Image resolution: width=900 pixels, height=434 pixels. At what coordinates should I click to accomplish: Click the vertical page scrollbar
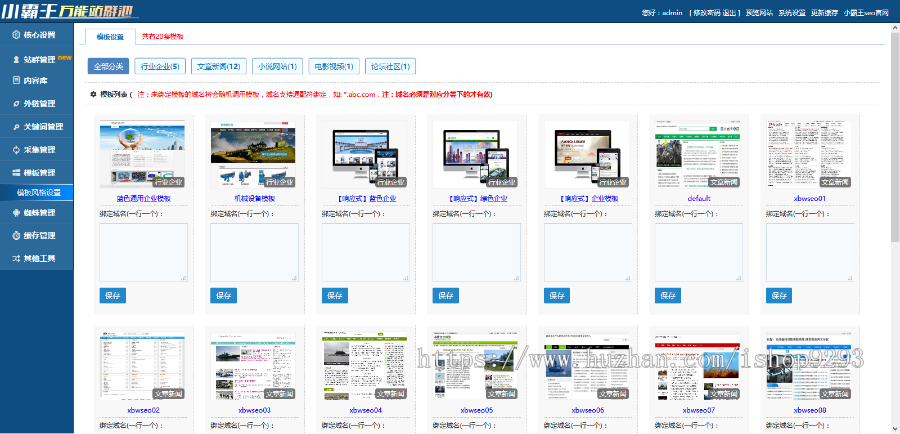click(x=894, y=150)
